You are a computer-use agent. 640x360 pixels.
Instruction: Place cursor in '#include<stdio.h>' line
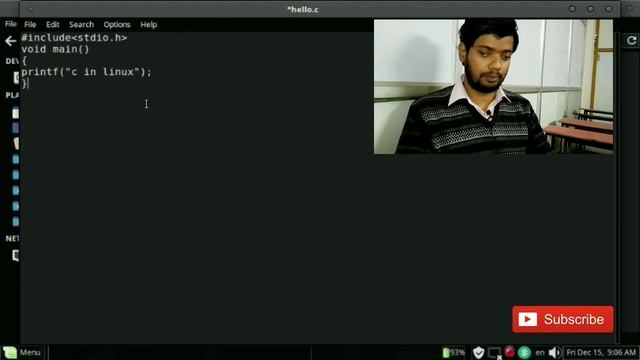(74, 38)
